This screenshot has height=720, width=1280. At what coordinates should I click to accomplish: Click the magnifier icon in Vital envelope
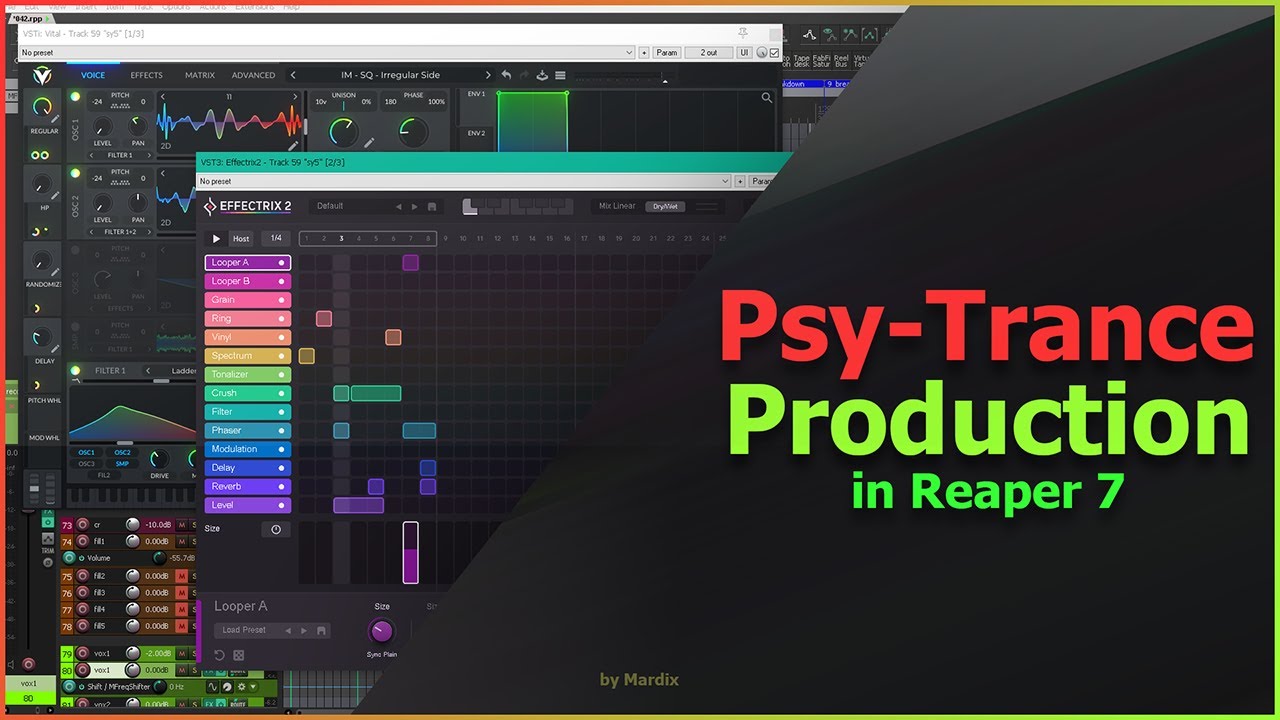click(x=767, y=98)
